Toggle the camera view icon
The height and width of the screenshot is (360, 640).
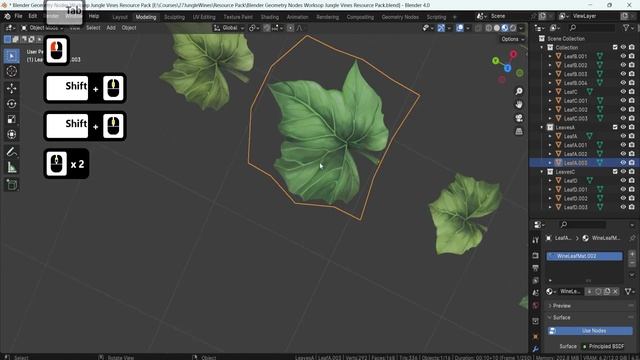pos(519,118)
